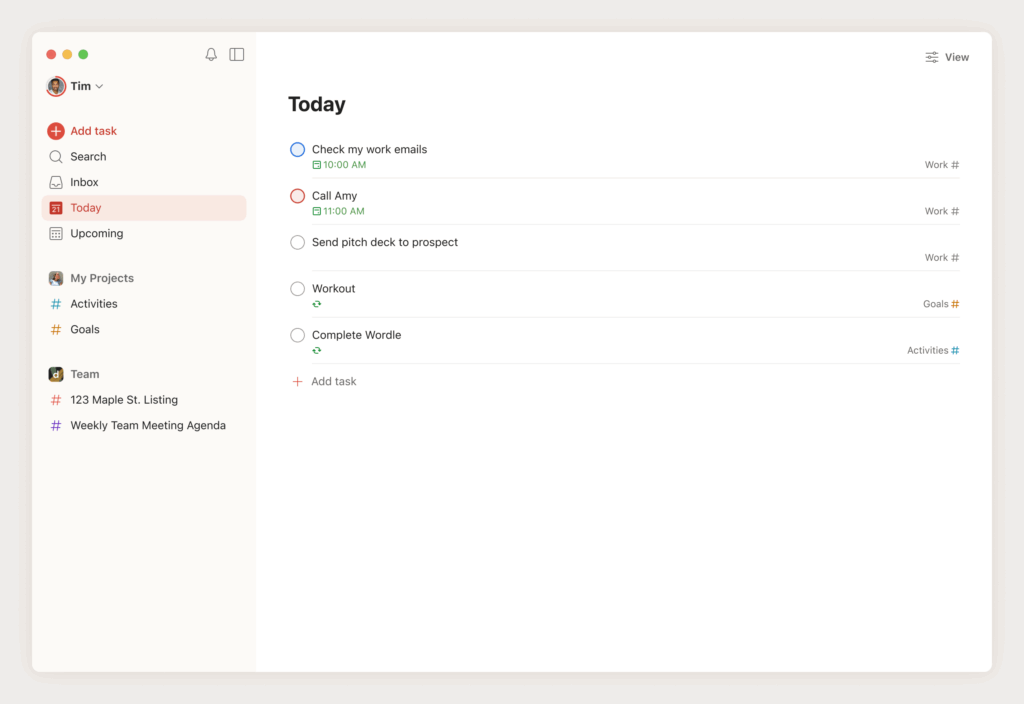Click Work label on Send pitch deck row
This screenshot has width=1024, height=704.
[936, 258]
